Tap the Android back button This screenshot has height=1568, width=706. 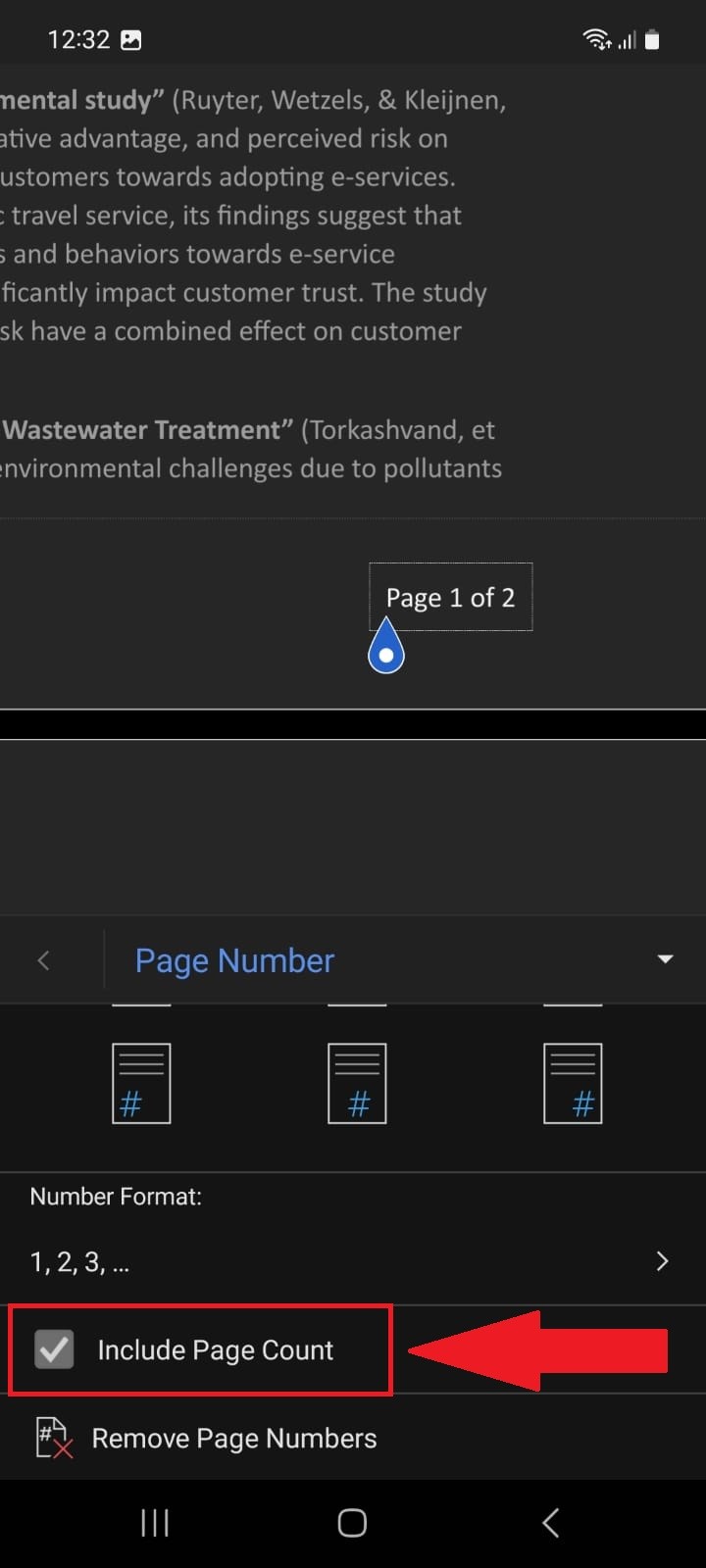click(550, 1522)
